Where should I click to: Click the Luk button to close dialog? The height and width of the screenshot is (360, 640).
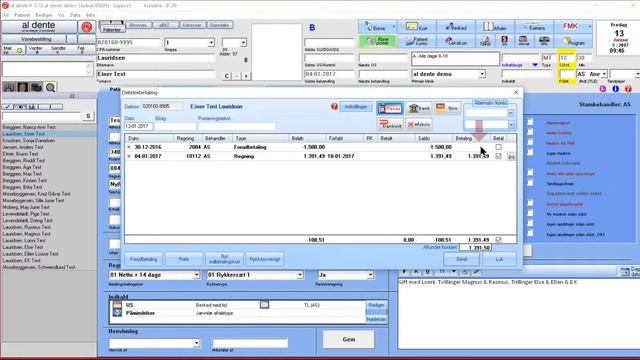[x=499, y=259]
